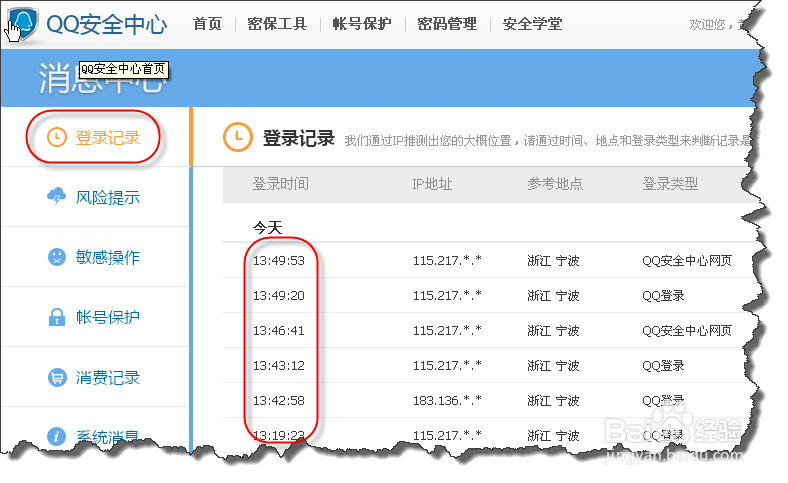Click 浙江 宁波 in the 13:43:12 row
The image size is (788, 483).
click(x=553, y=365)
